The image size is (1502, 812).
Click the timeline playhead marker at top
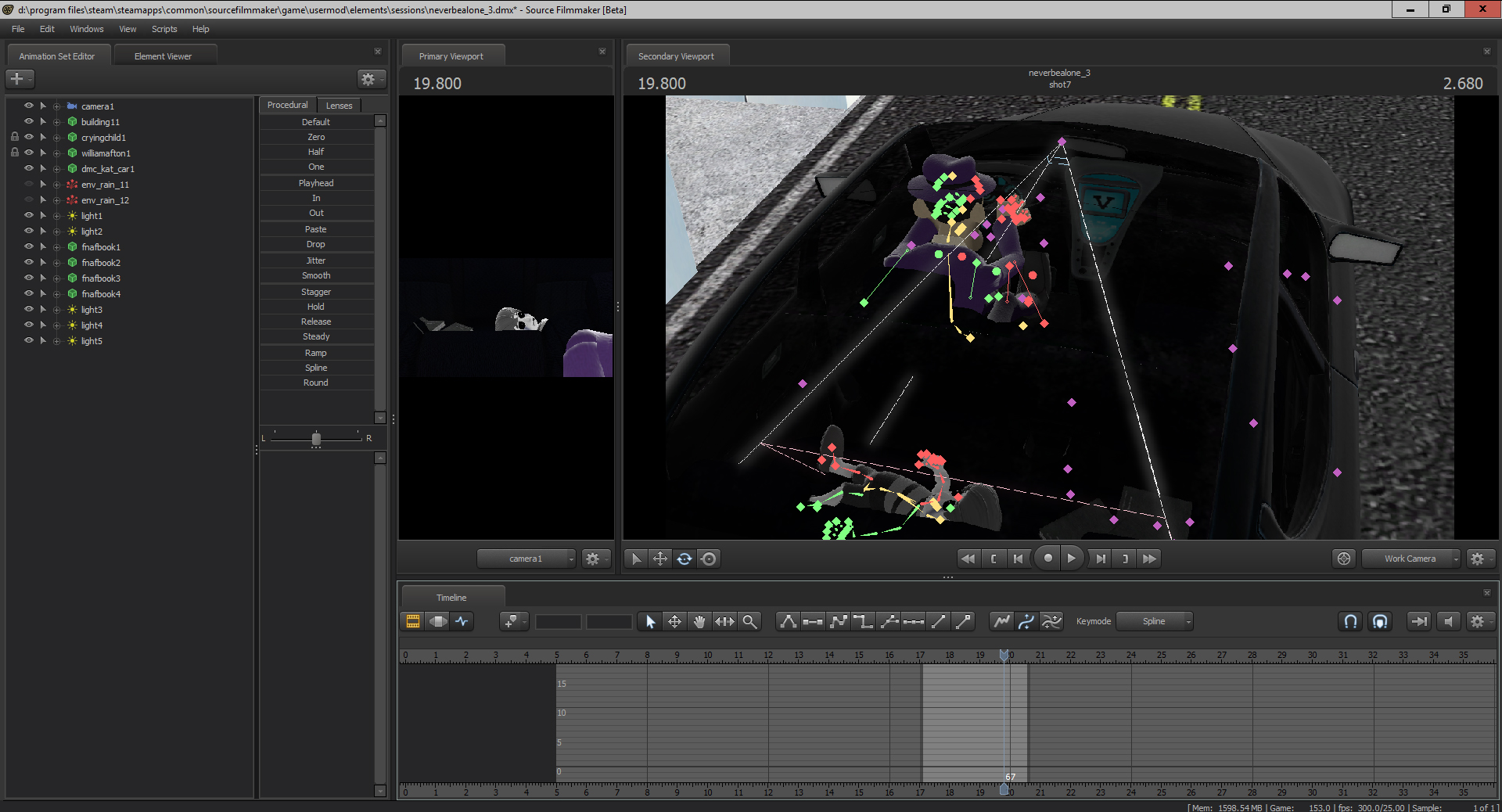click(x=1004, y=655)
